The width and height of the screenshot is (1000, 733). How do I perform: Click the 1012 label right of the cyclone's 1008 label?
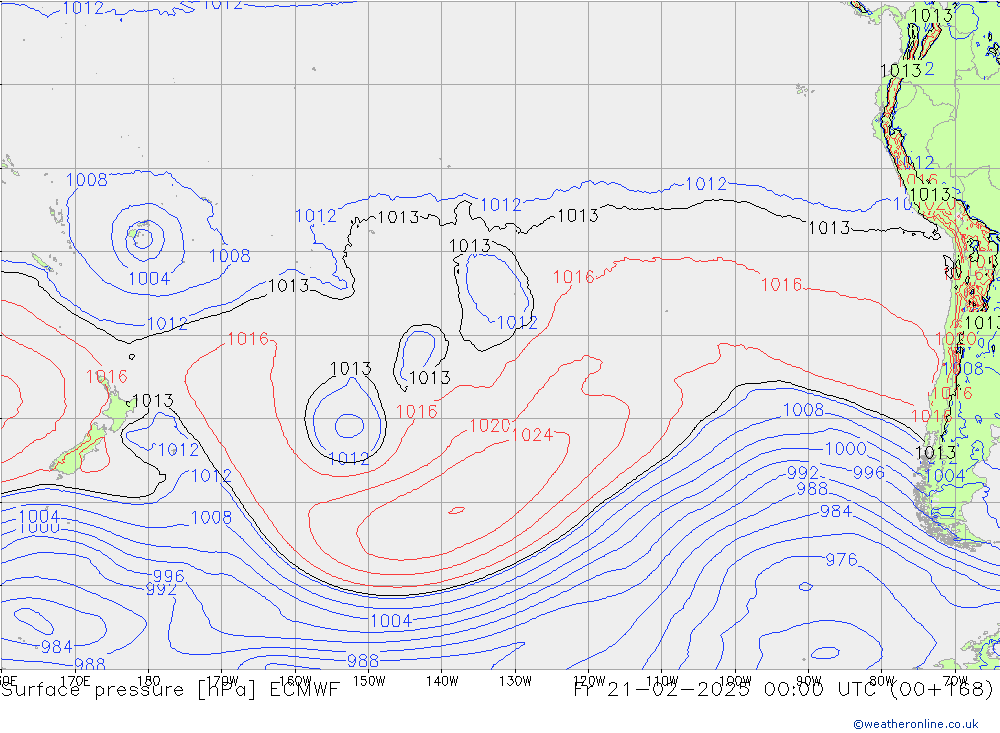(315, 216)
